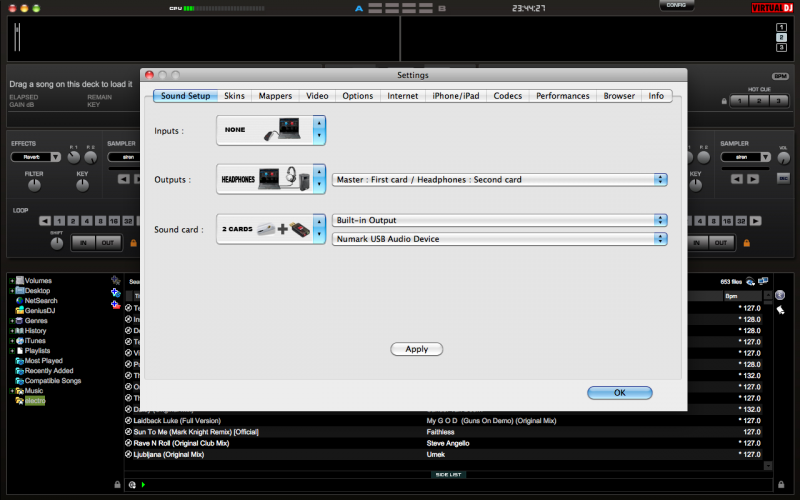Viewport: 800px width, 500px height.
Task: Toggle loop length 1 on left deck
Action: (x=59, y=221)
